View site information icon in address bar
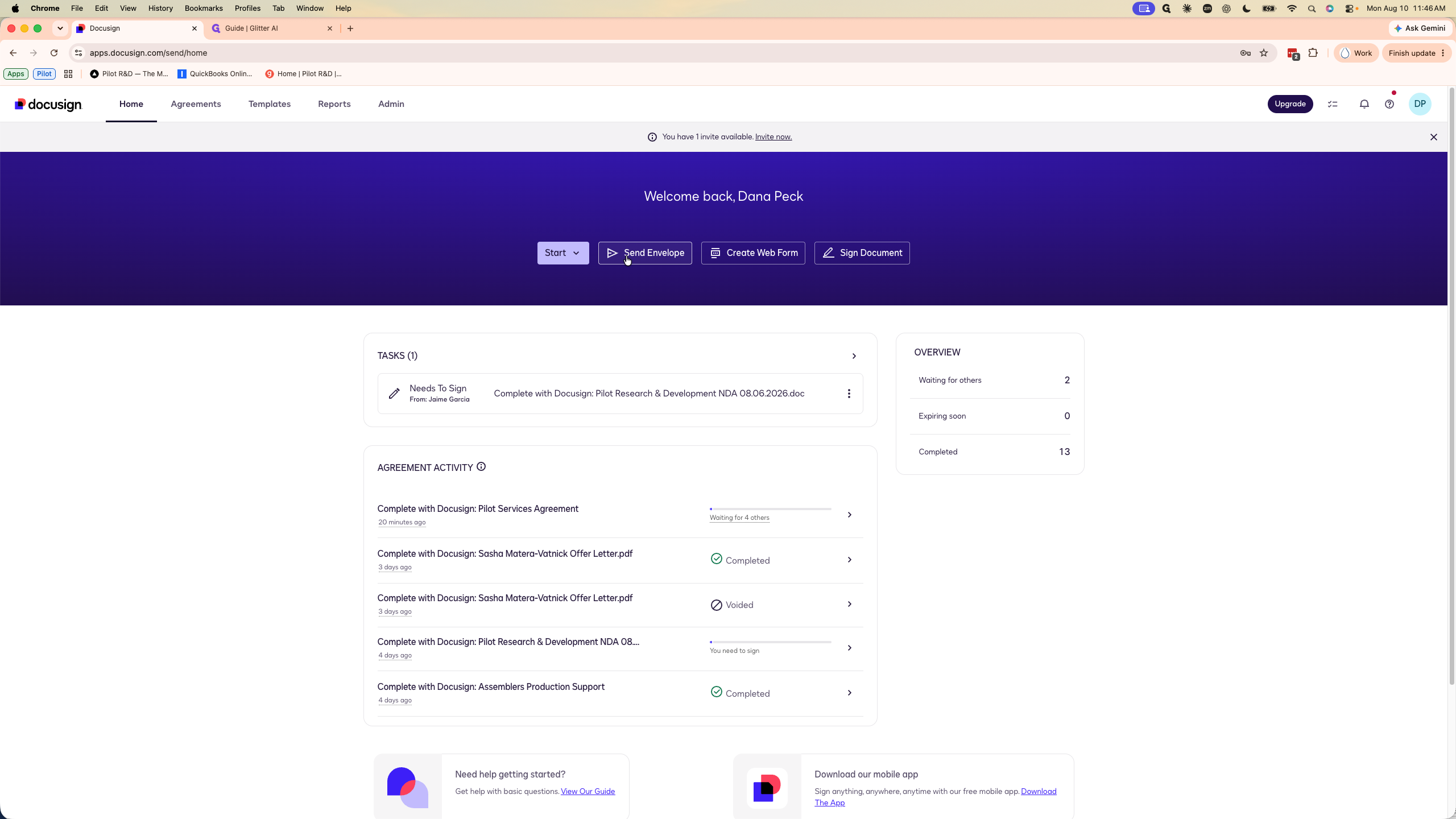Image resolution: width=1456 pixels, height=819 pixels. click(78, 53)
